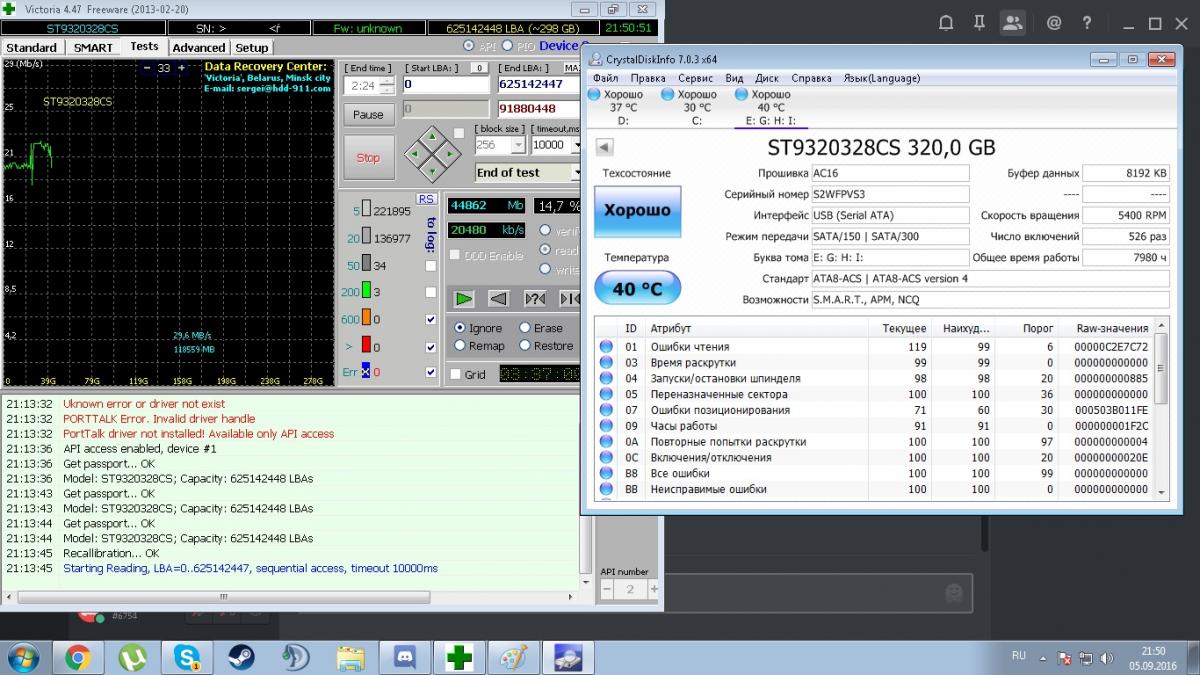Switch to Standard tab in Victoria

click(x=31, y=47)
